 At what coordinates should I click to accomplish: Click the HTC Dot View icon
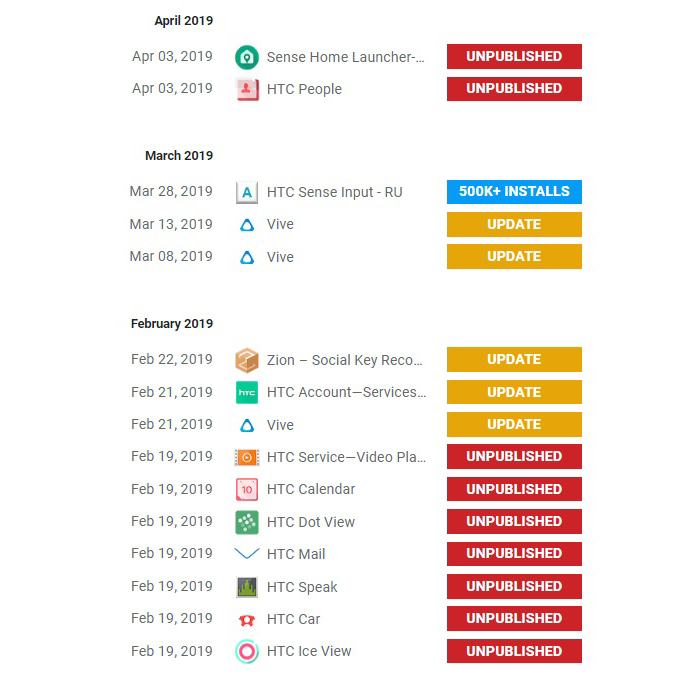[x=247, y=522]
